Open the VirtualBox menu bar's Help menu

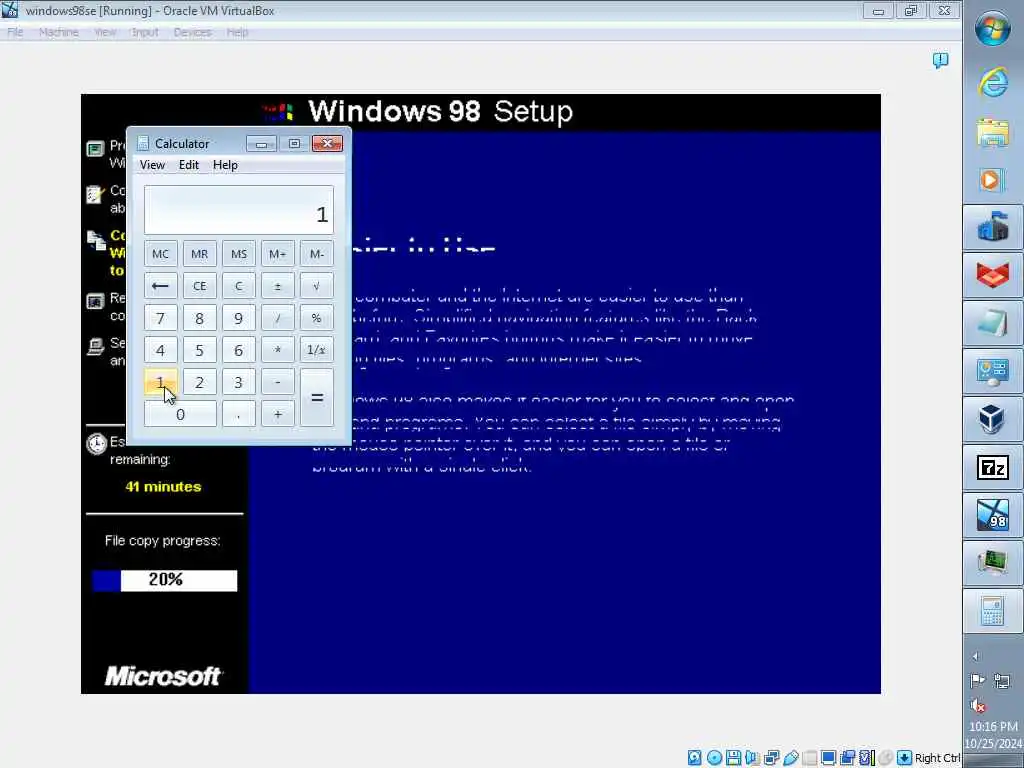click(x=237, y=32)
